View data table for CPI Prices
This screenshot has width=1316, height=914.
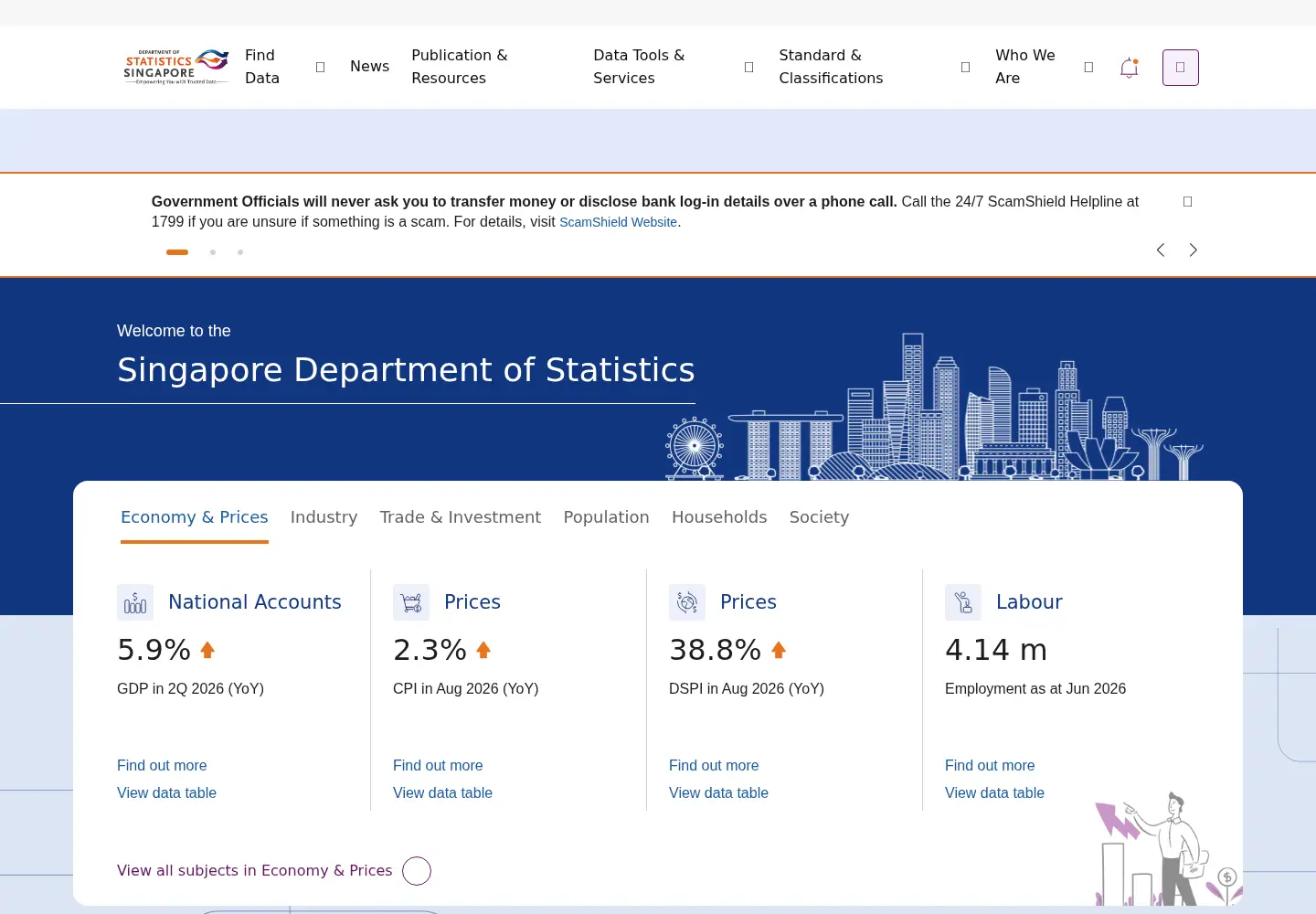point(442,793)
